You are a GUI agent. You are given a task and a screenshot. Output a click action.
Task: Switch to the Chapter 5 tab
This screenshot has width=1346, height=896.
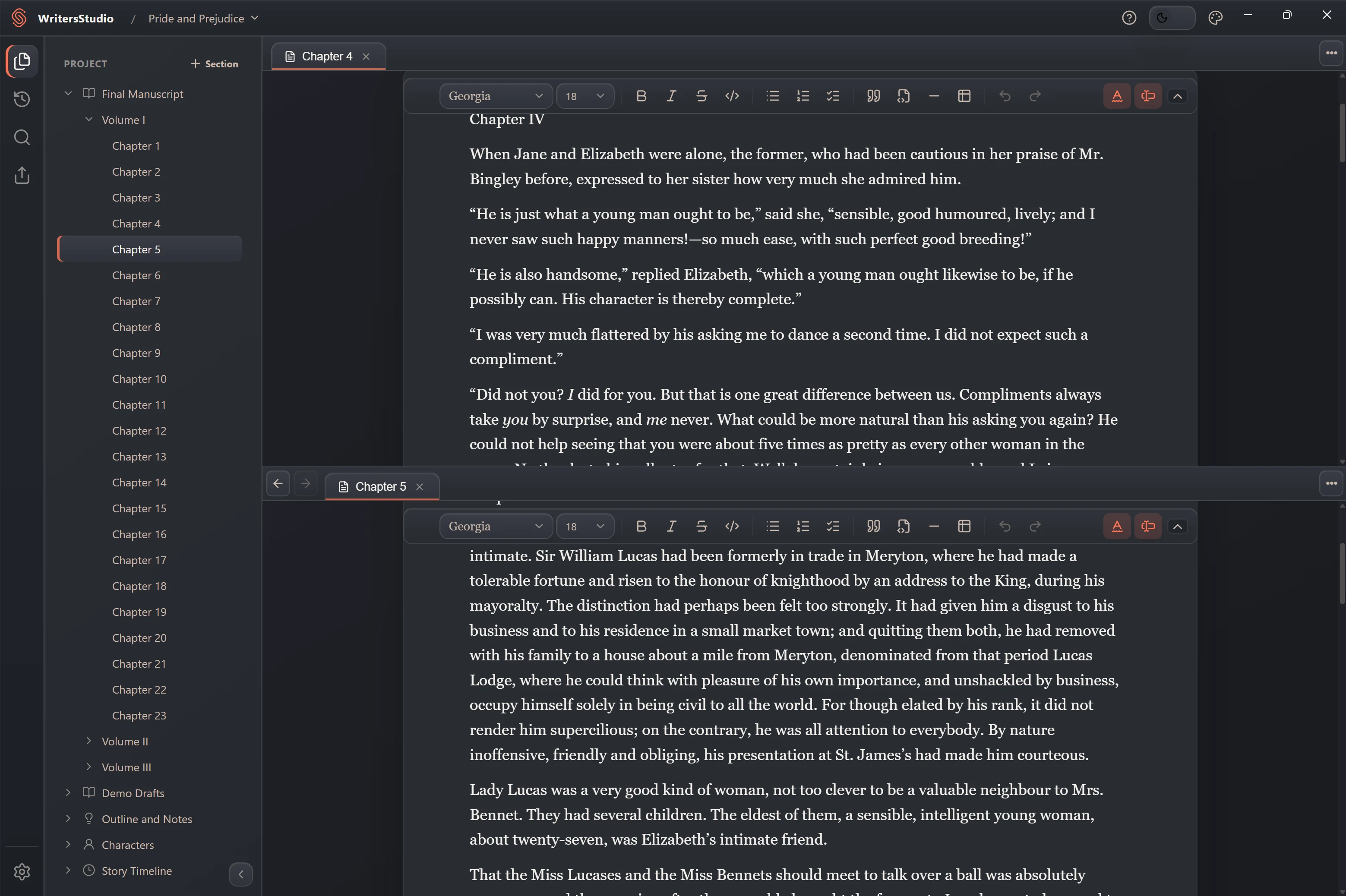point(381,487)
